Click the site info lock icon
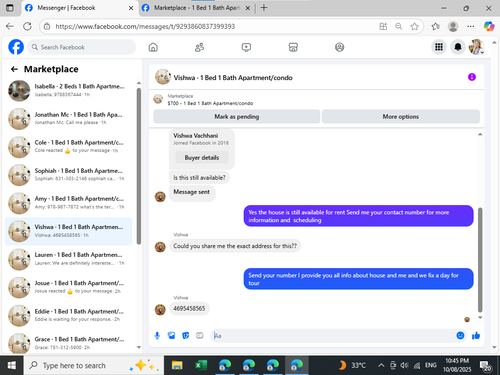The width and height of the screenshot is (500, 375). click(x=47, y=26)
